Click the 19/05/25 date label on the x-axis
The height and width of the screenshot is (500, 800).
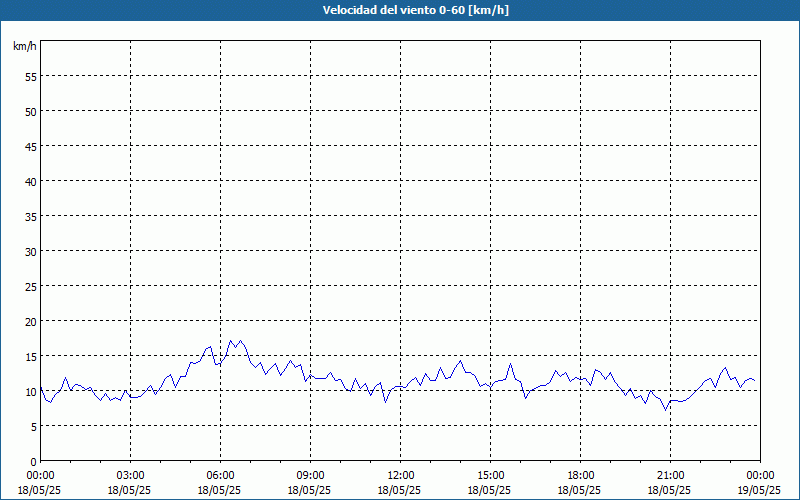758,490
